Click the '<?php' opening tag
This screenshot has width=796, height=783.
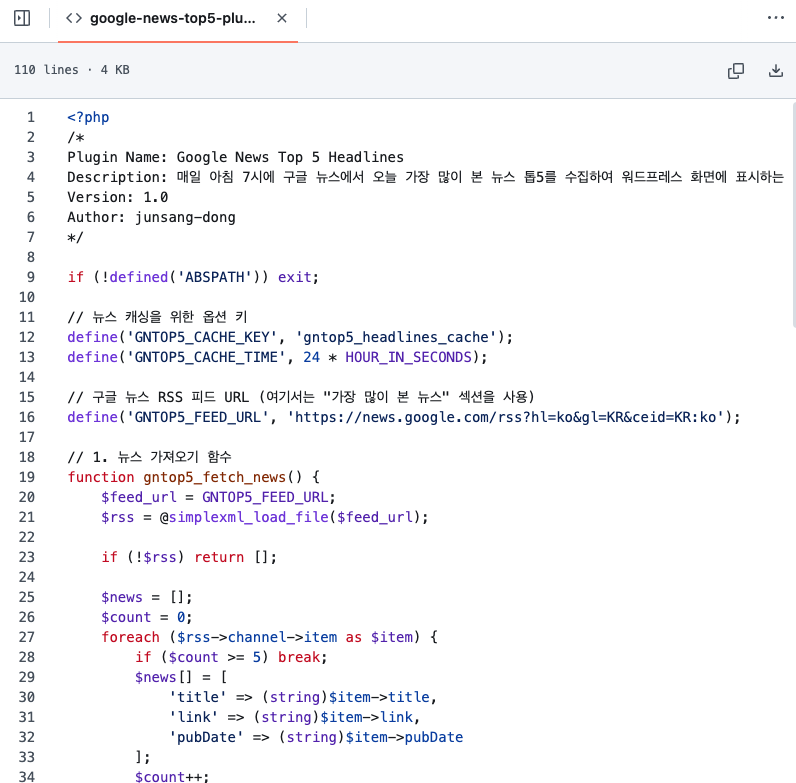coord(88,117)
